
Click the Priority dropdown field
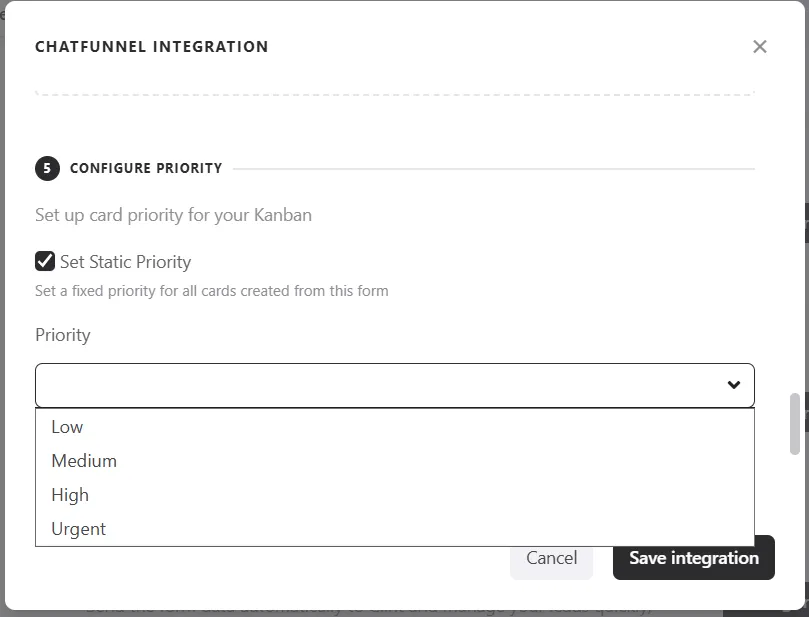pyautogui.click(x=395, y=385)
